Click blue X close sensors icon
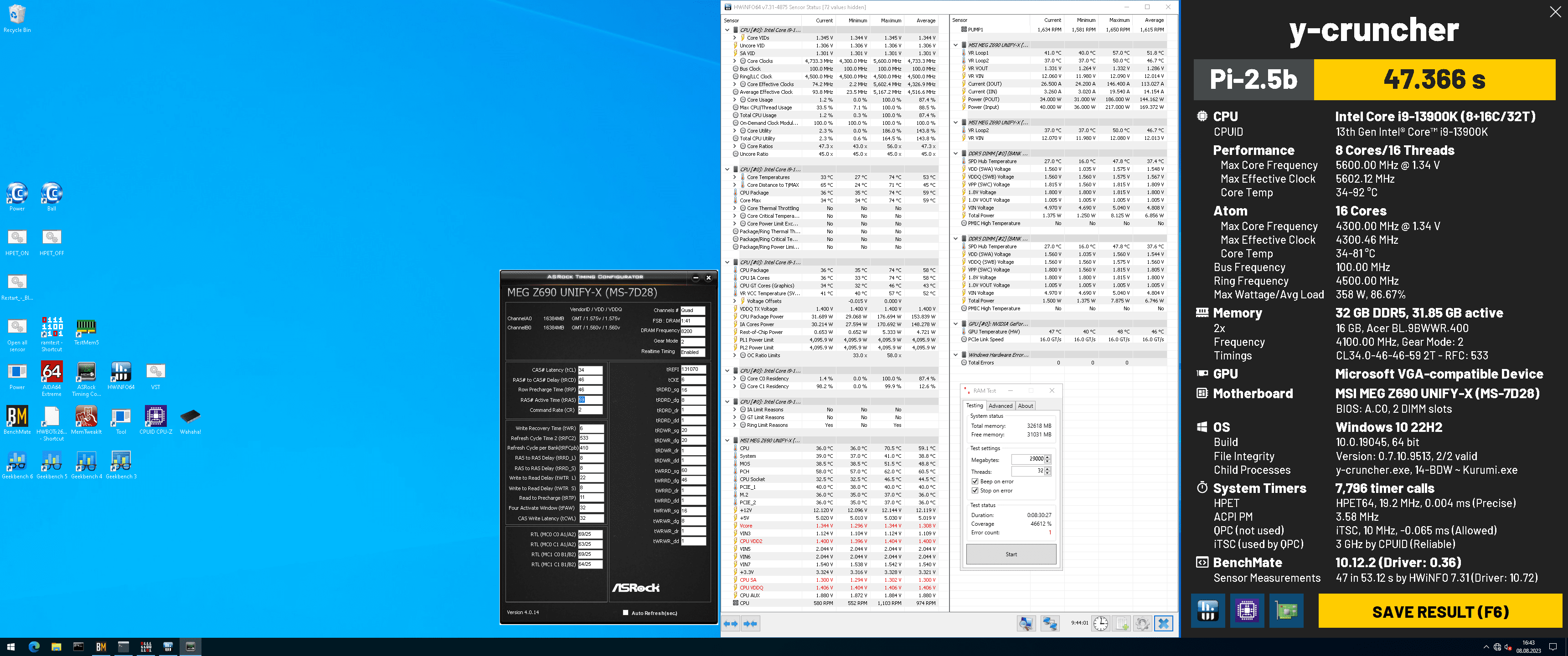Viewport: 1568px width, 656px height. (1163, 623)
